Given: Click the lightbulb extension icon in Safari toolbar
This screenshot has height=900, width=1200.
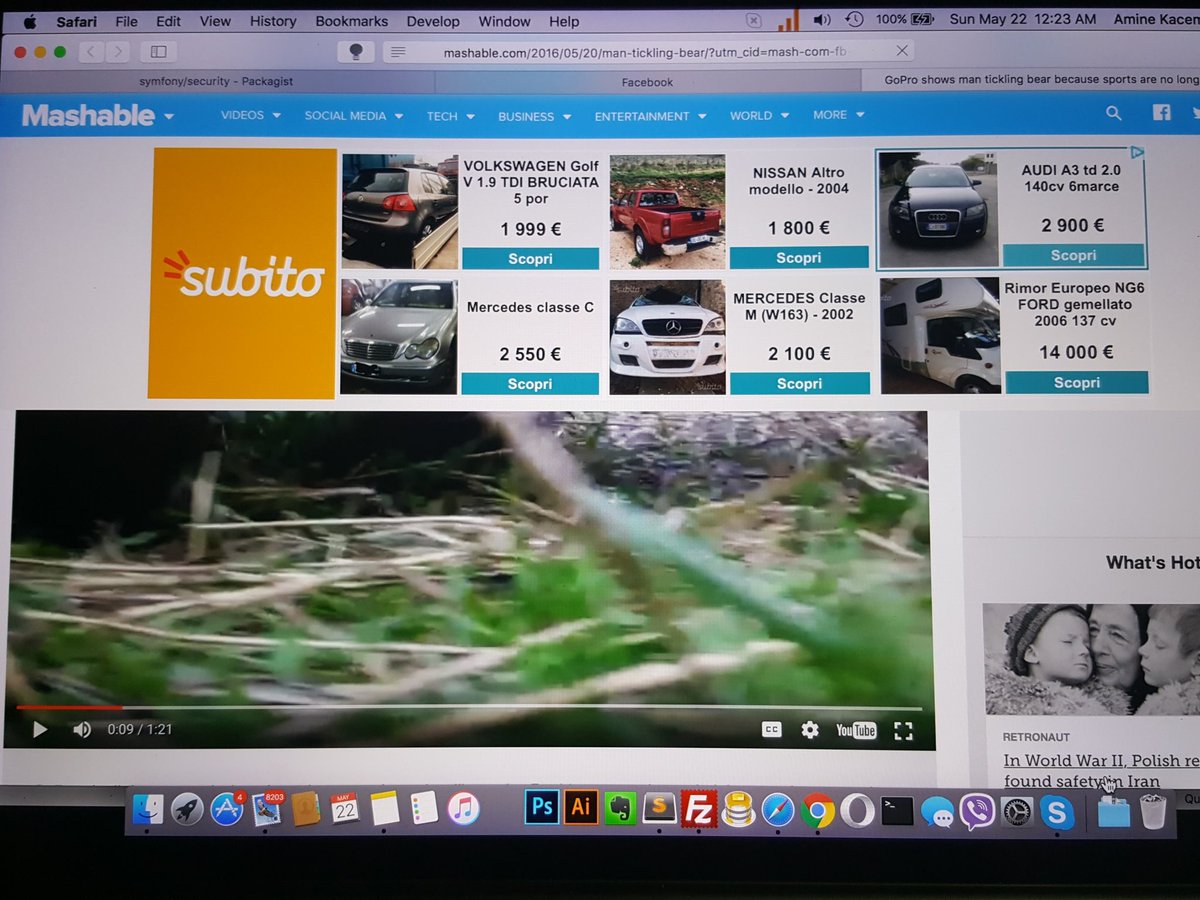Looking at the screenshot, I should (x=355, y=51).
